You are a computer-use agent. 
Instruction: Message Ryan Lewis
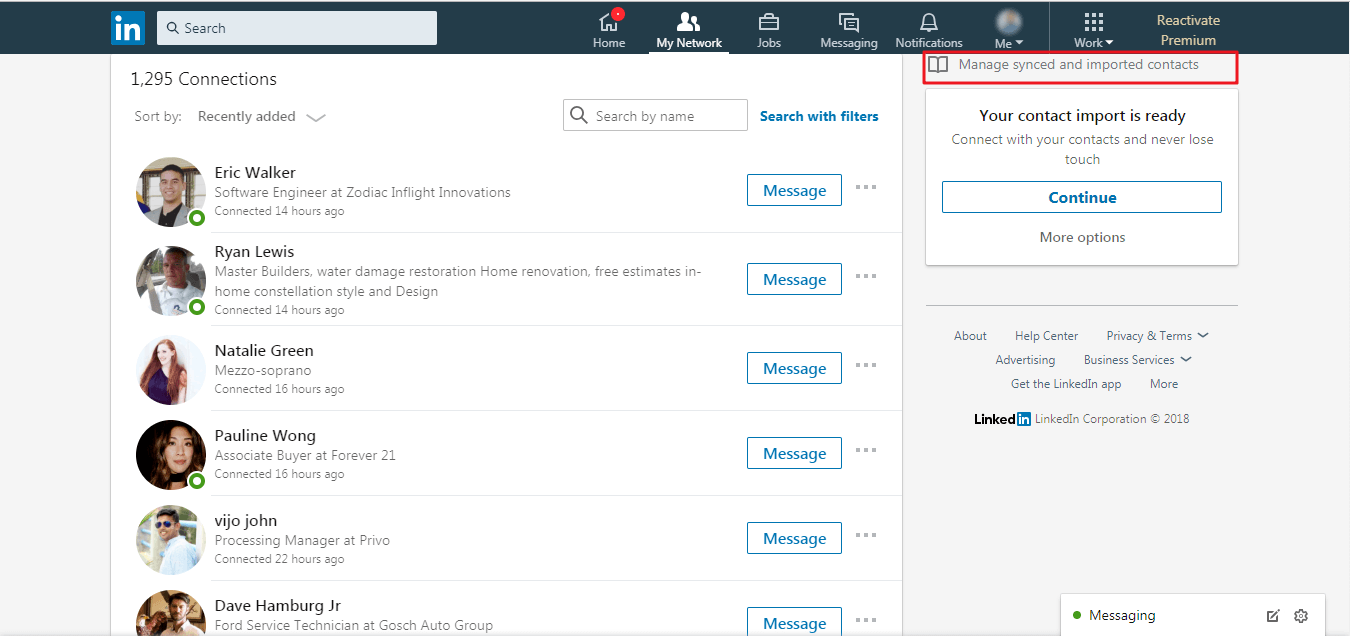794,279
